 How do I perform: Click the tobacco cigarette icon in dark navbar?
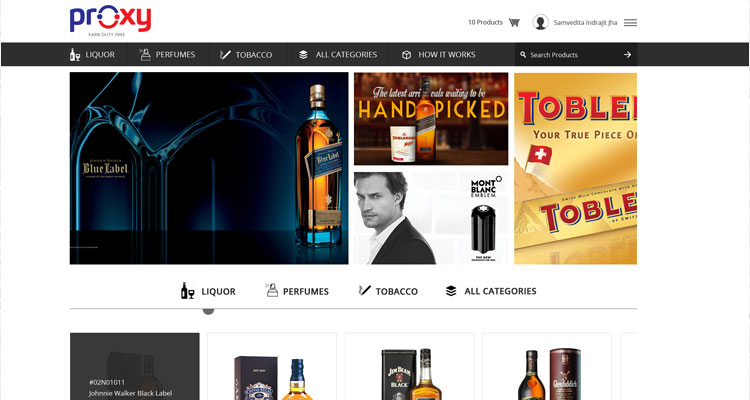(x=225, y=55)
